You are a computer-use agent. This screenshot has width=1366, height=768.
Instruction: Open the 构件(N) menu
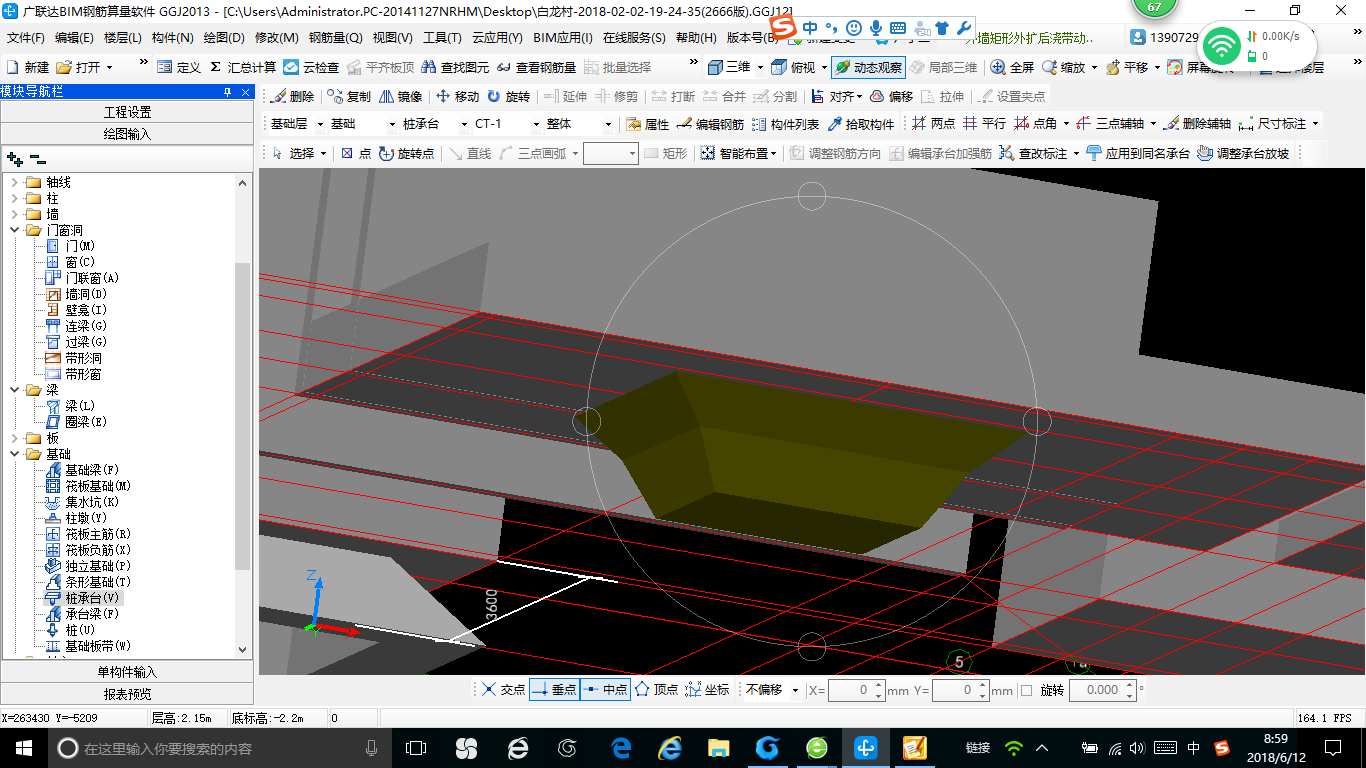pyautogui.click(x=173, y=38)
